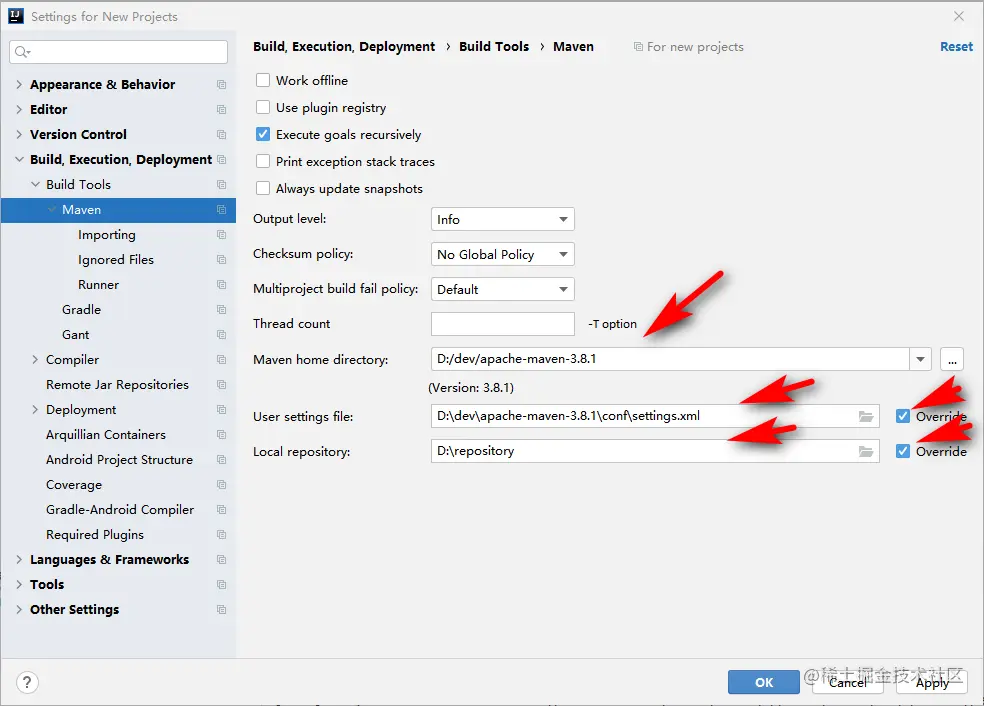Open the Checksum policy dropdown
Screen dimensions: 984x706
pyautogui.click(x=503, y=254)
